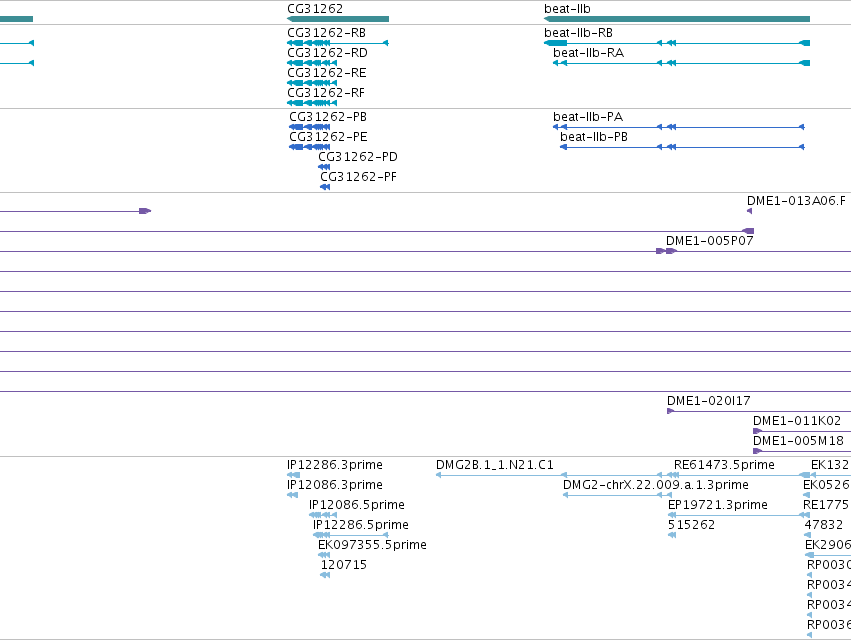Viewport: 851px width, 640px height.
Task: Select the beat-IIb-PA protein label
Action: 588,117
